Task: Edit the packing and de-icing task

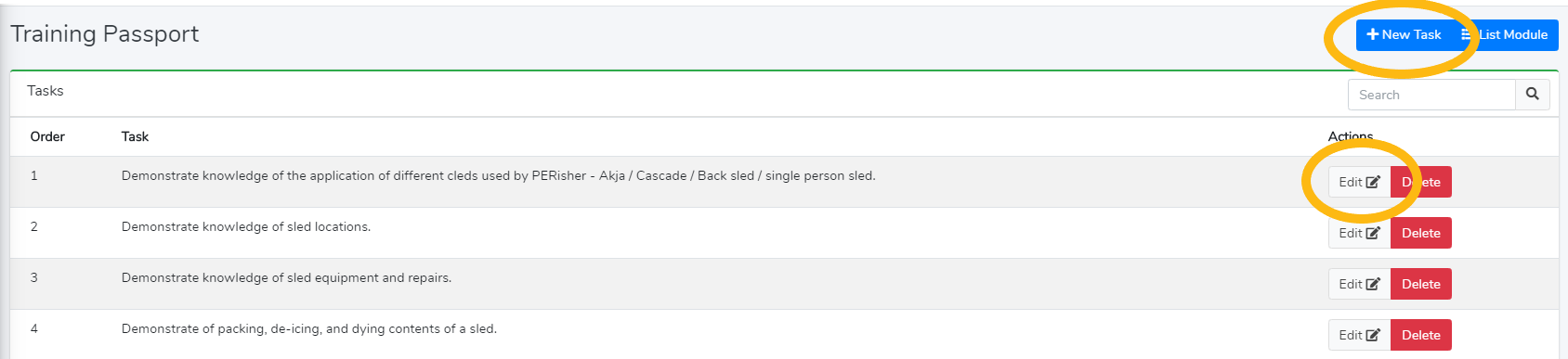Action: tap(1359, 335)
